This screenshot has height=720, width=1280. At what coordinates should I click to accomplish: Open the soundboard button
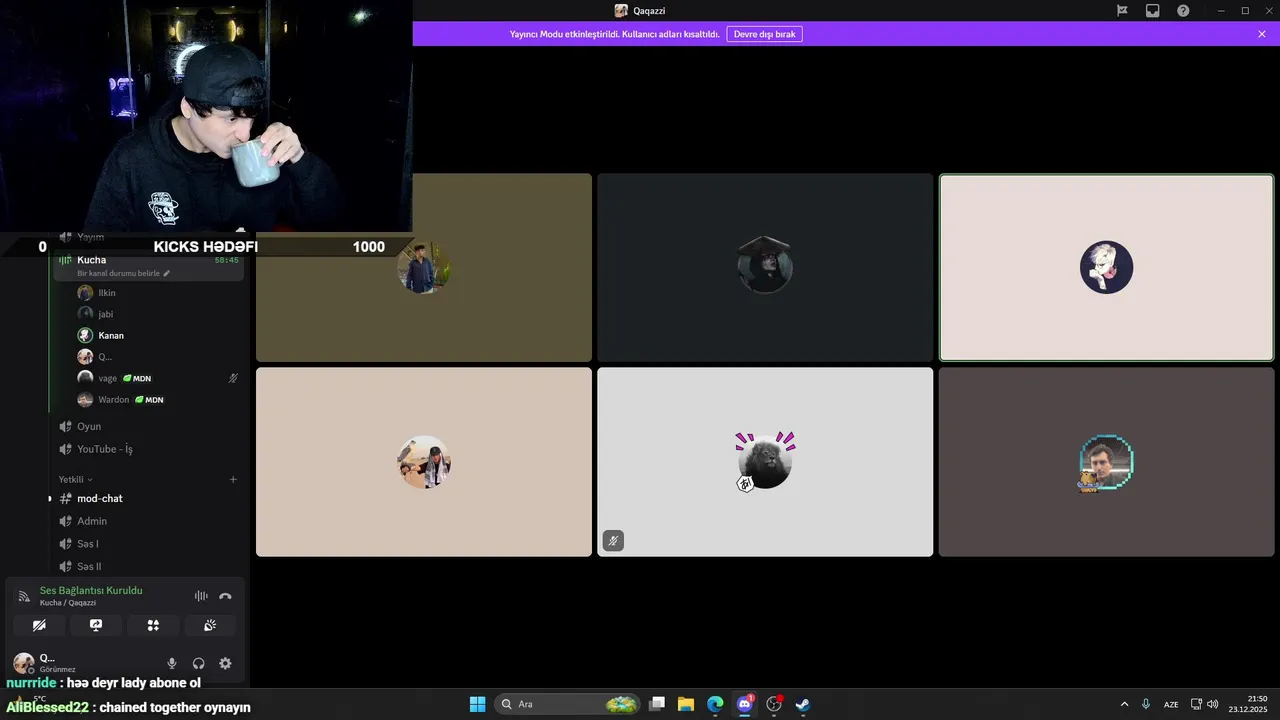(210, 625)
